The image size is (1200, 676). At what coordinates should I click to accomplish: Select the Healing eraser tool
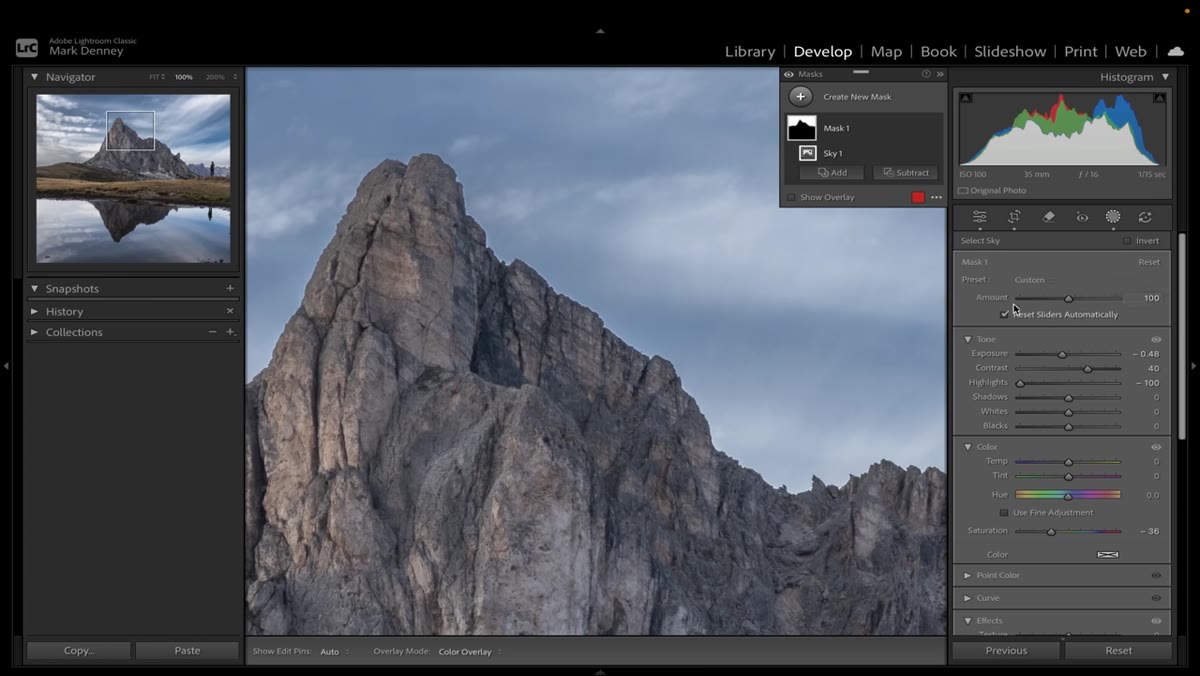coord(1048,217)
